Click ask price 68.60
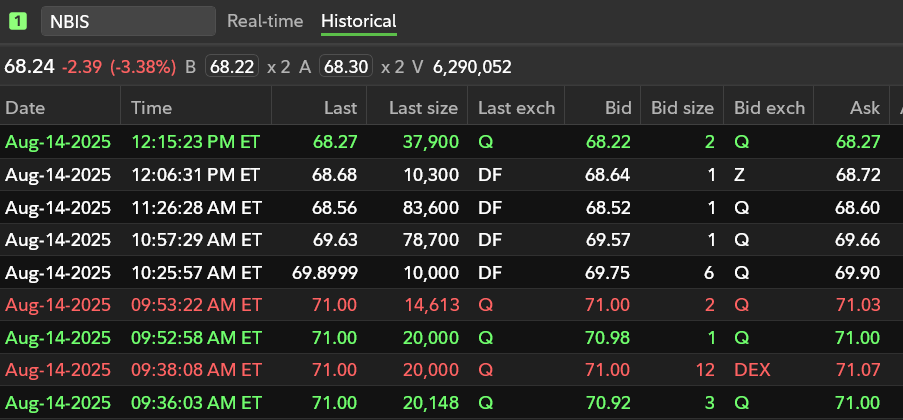903x420 pixels. point(858,207)
